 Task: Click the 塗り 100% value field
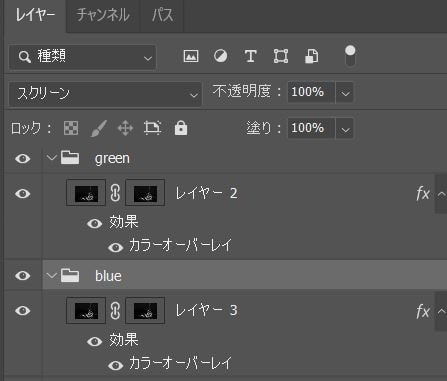point(311,128)
